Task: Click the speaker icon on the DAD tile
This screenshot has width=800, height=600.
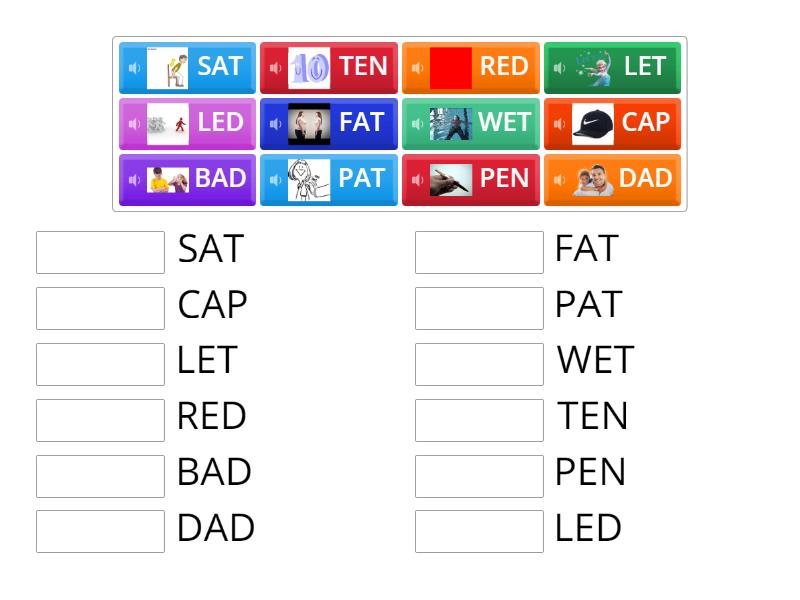Action: point(560,179)
